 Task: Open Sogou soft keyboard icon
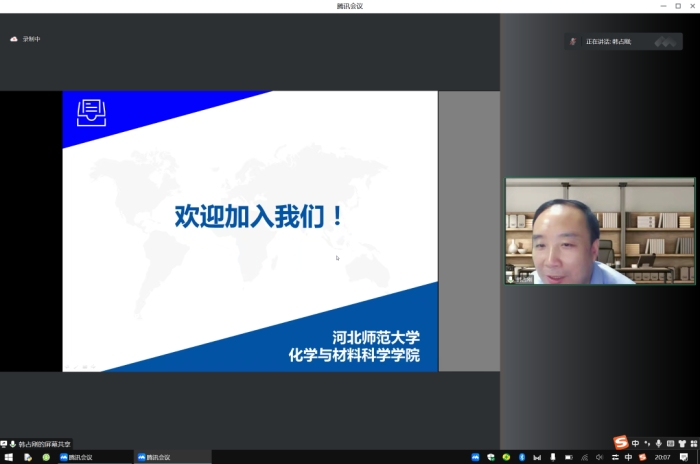669,443
